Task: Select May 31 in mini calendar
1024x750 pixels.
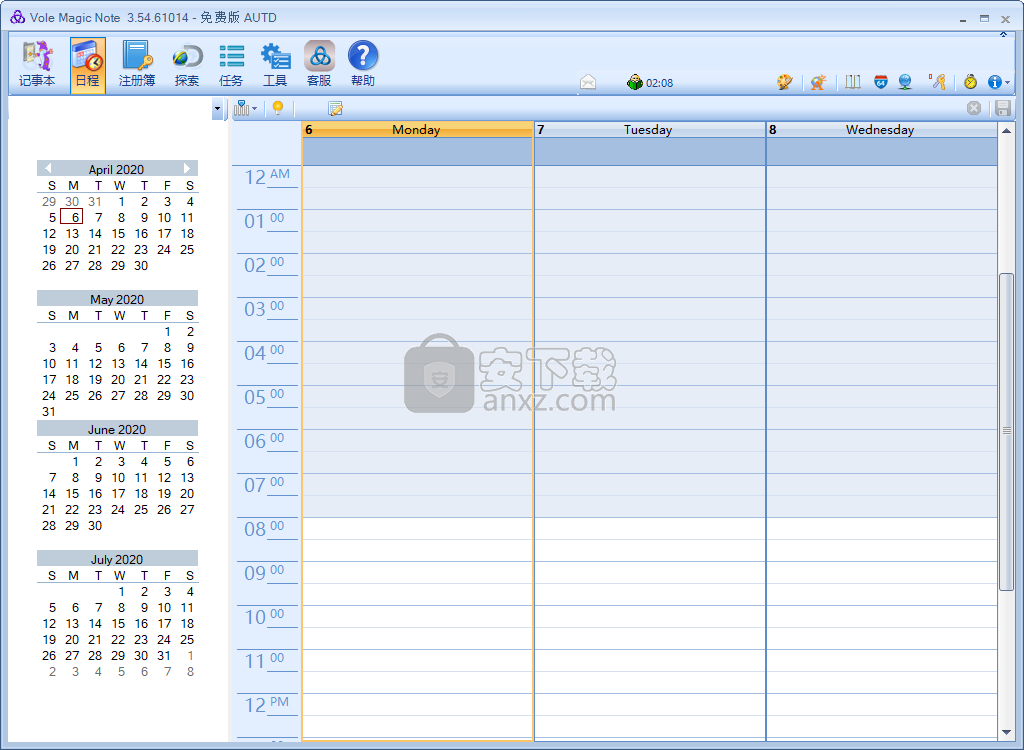Action: (49, 412)
